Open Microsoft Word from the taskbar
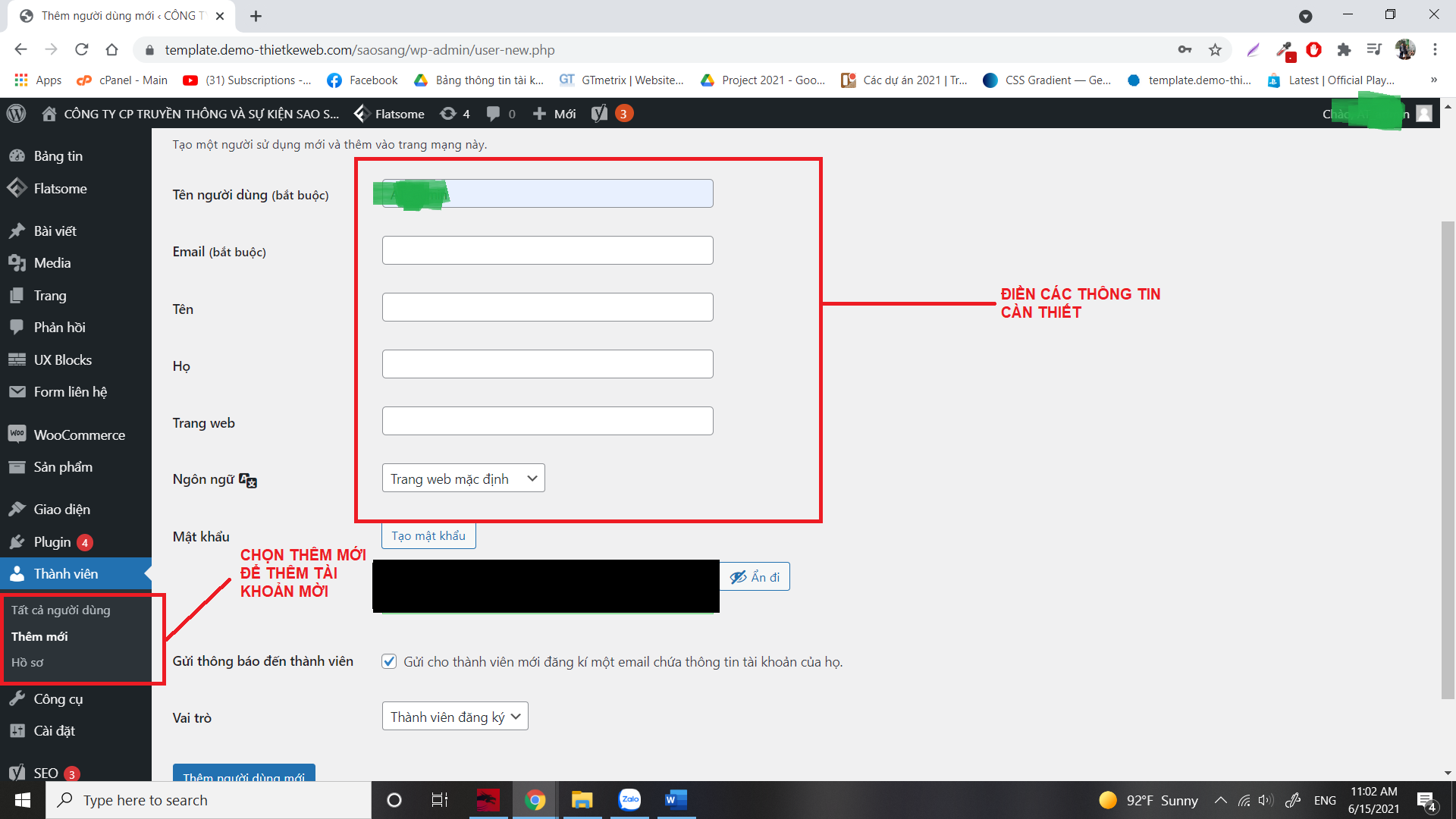The height and width of the screenshot is (819, 1456). point(675,800)
